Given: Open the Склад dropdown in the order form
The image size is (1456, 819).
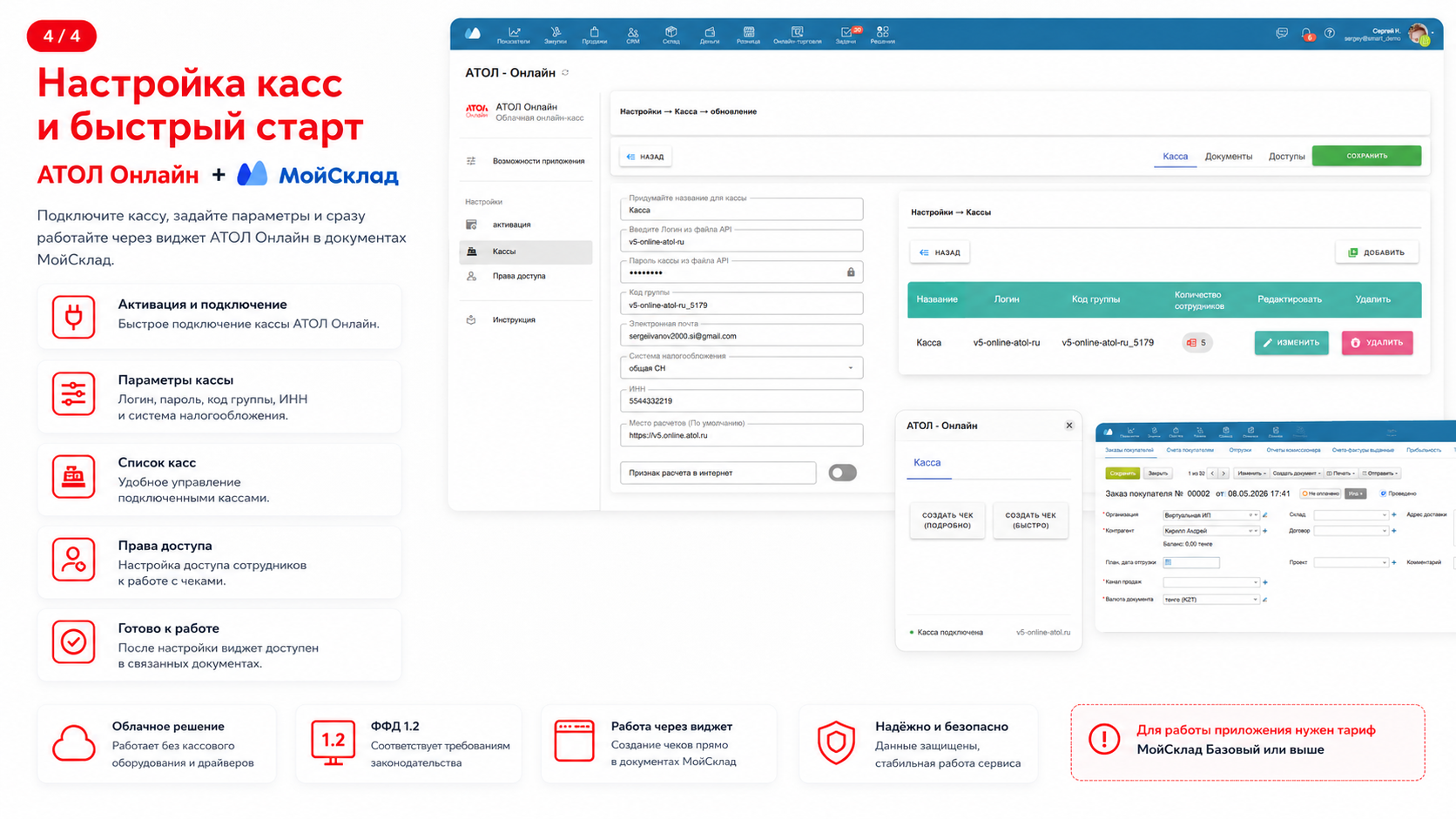Looking at the screenshot, I should 1351,515.
